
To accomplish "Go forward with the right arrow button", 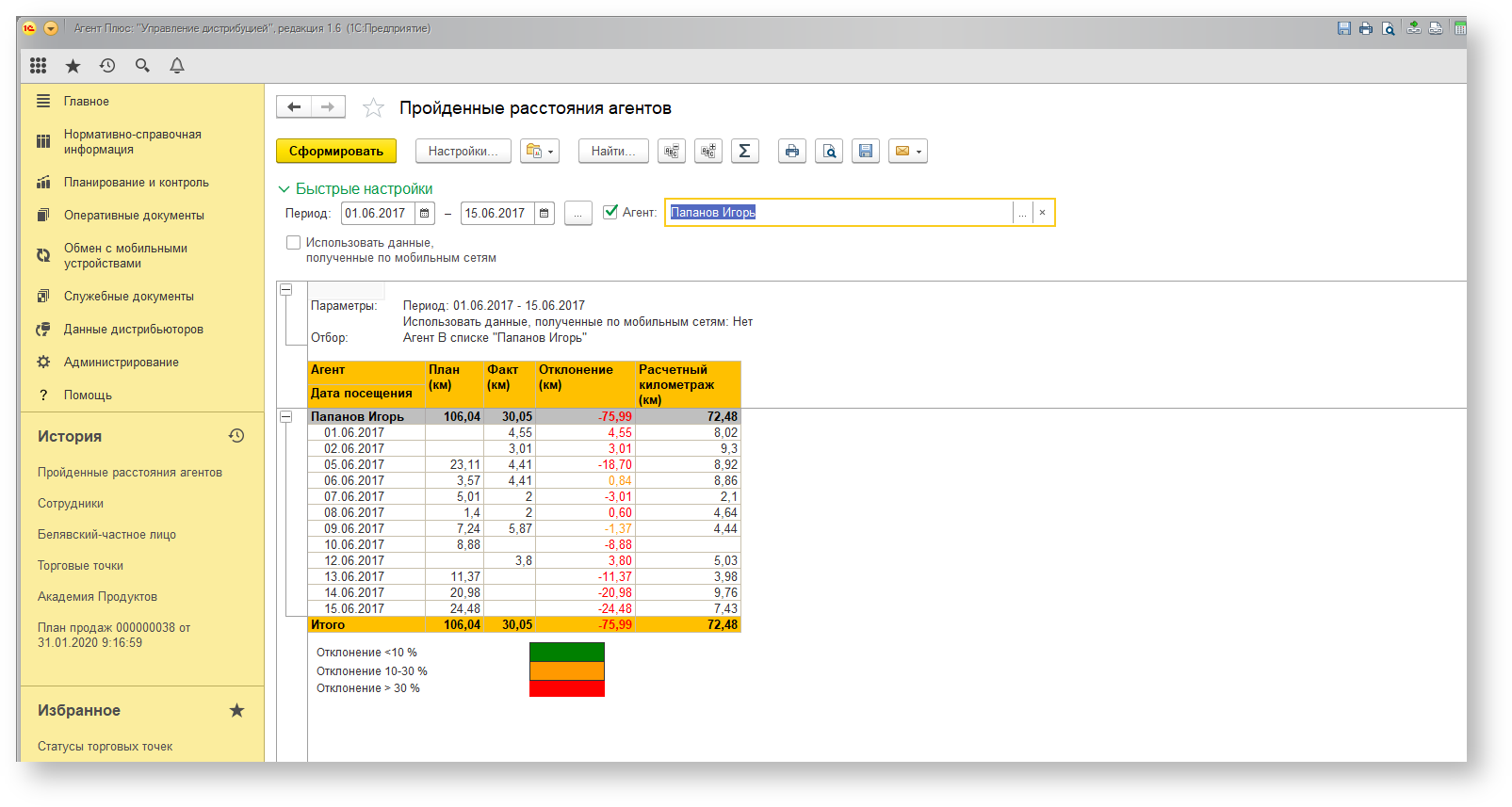I will pos(328,107).
